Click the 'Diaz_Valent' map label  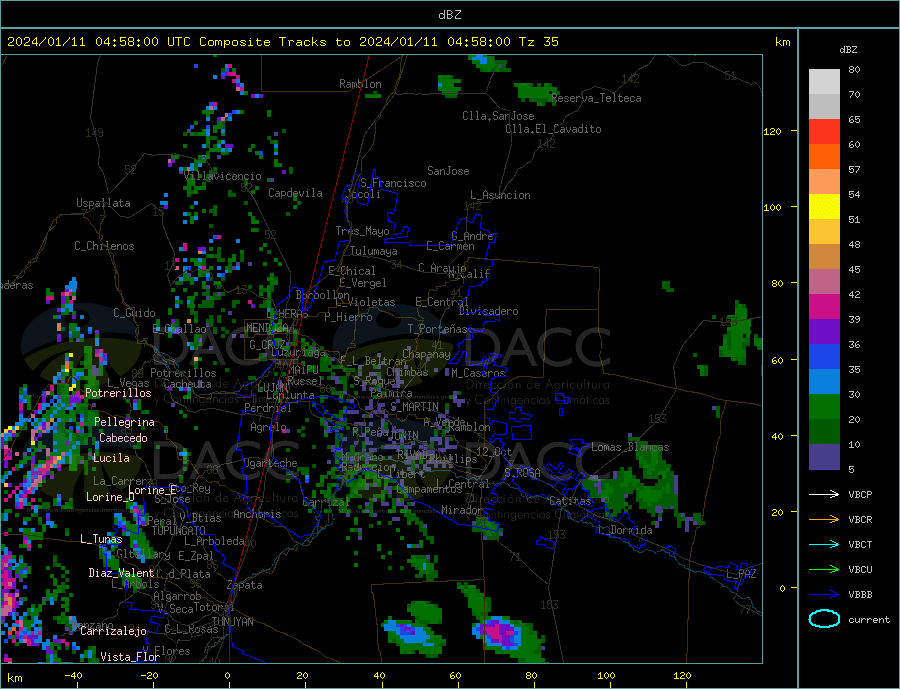[x=121, y=572]
